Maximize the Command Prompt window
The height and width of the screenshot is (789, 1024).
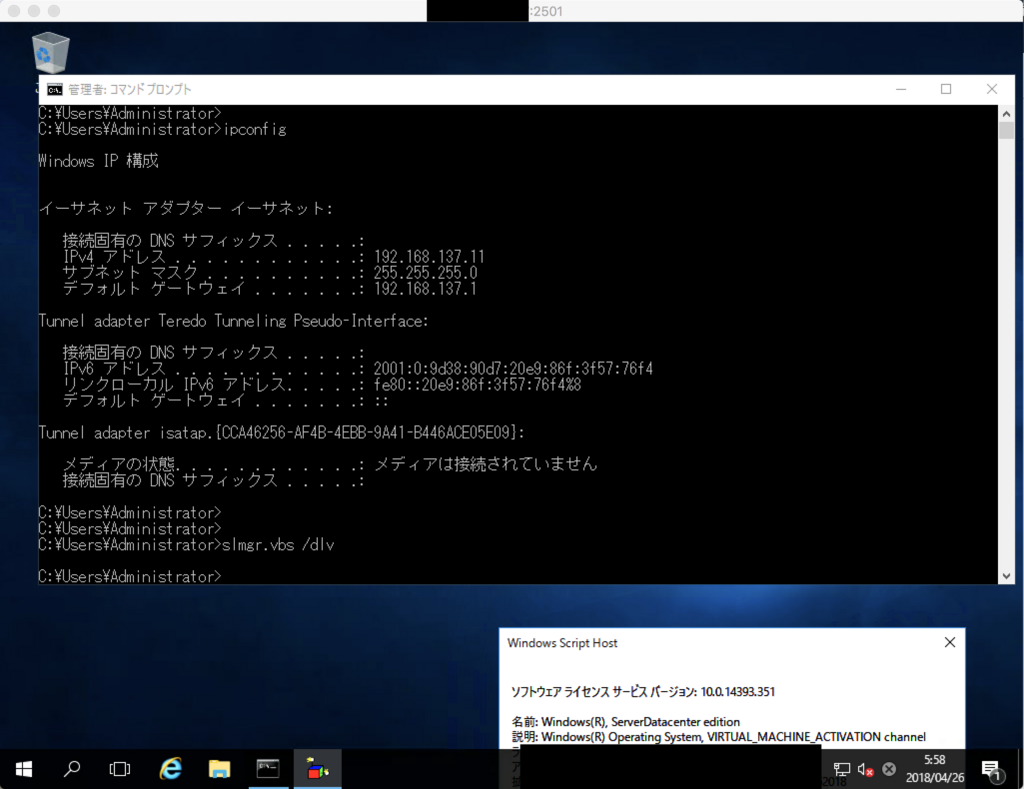click(946, 89)
